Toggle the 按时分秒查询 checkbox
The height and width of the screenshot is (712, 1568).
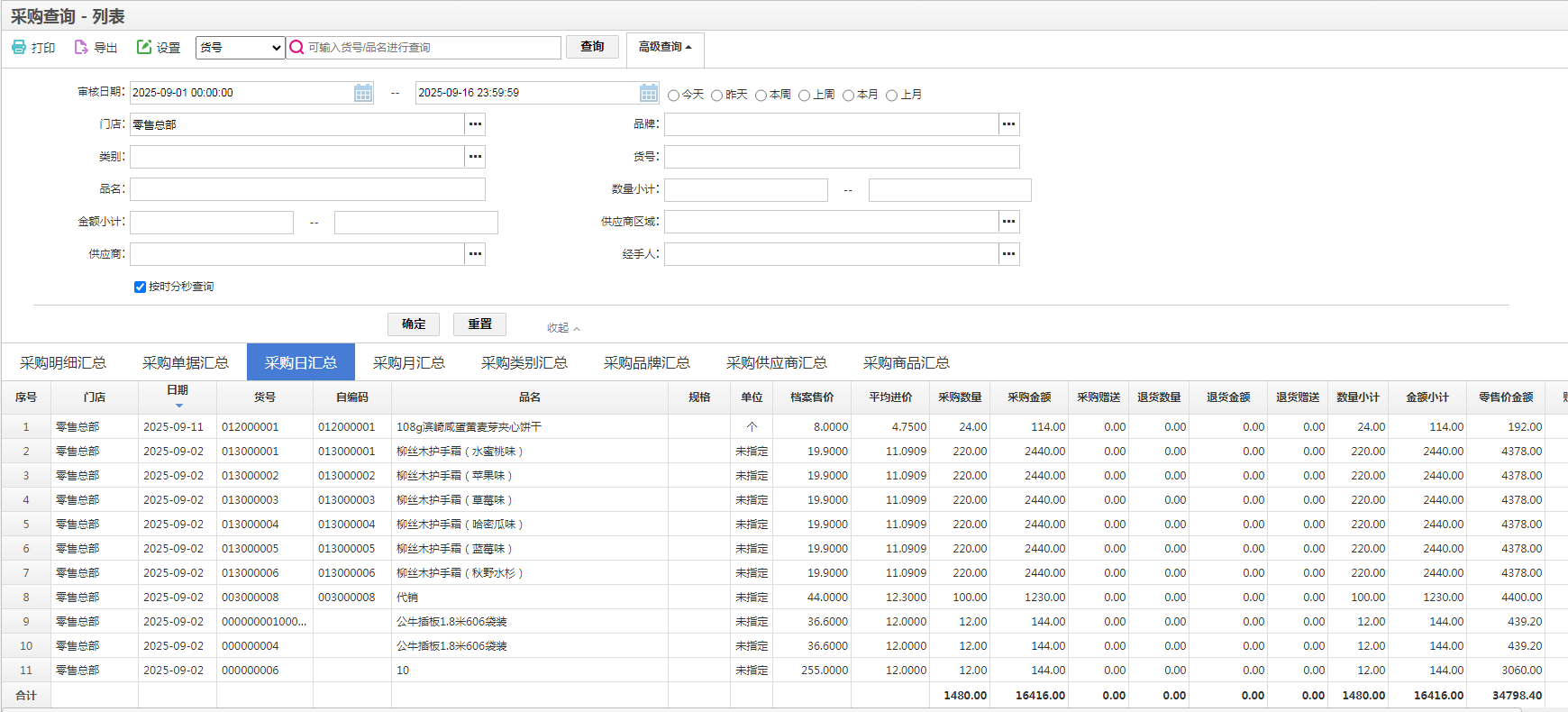(140, 288)
